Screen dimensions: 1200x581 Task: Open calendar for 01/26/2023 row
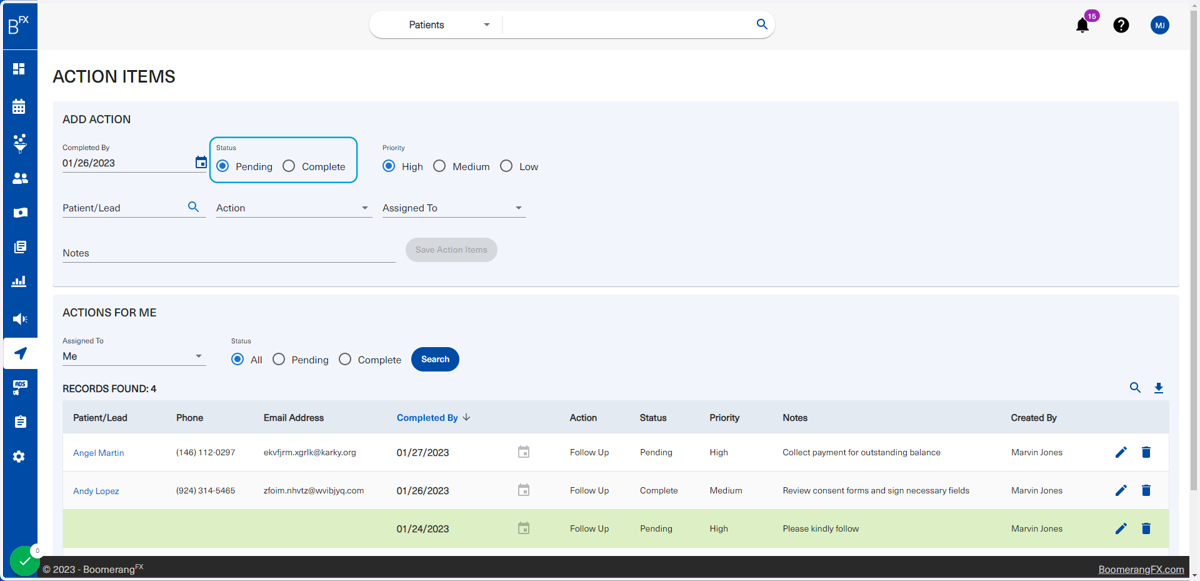tap(523, 490)
